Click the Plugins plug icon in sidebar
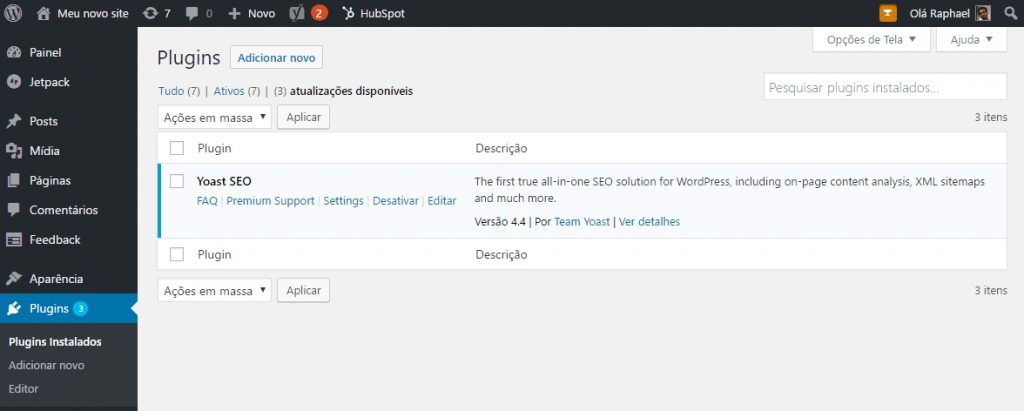This screenshot has width=1024, height=411. tap(14, 308)
